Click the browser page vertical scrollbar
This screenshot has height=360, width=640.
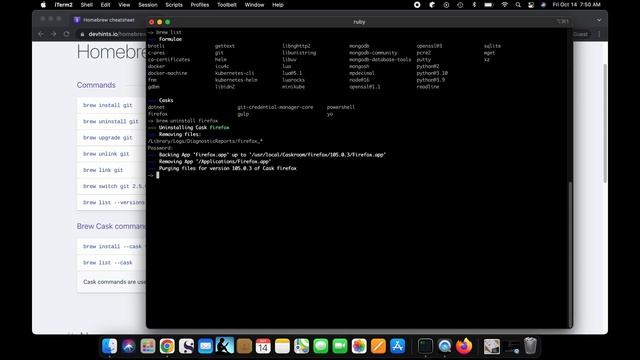tap(605, 122)
